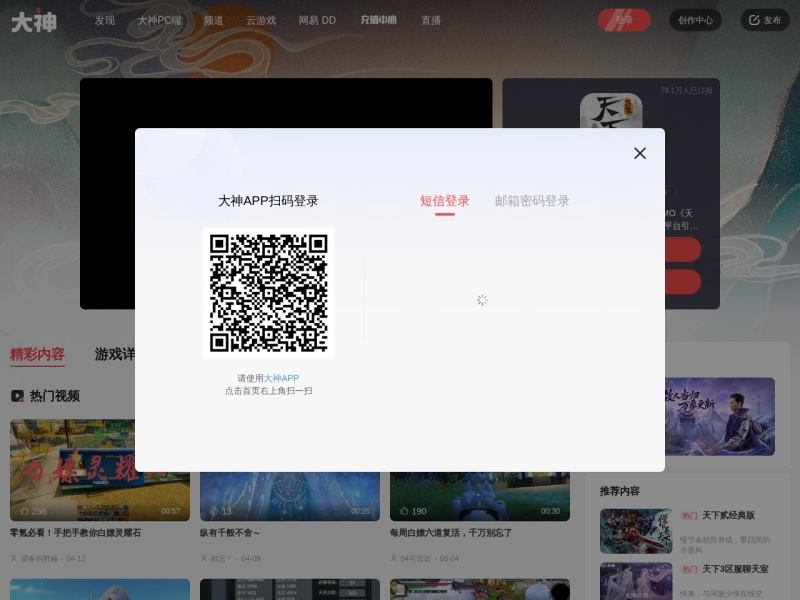Screen dimensions: 800x600
Task: Open the 频道 menu item
Action: coord(213,20)
